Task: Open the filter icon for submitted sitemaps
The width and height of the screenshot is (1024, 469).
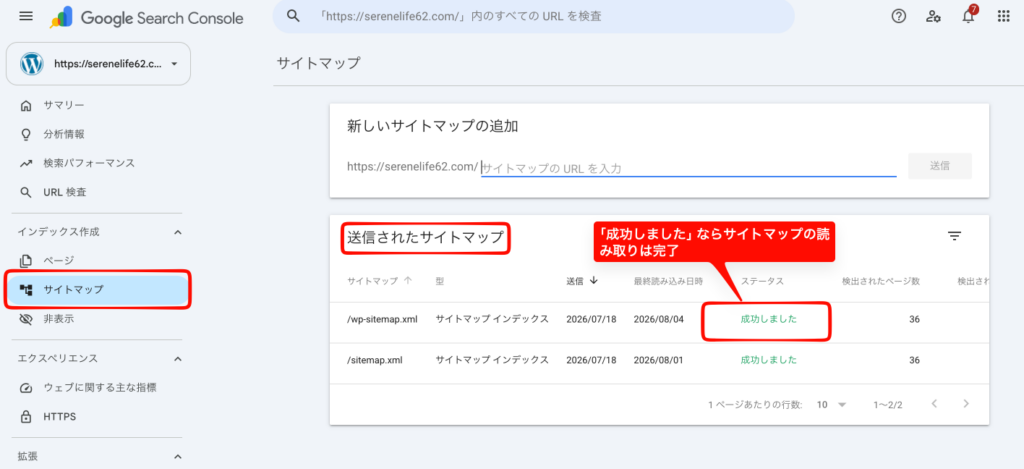Action: pyautogui.click(x=955, y=236)
